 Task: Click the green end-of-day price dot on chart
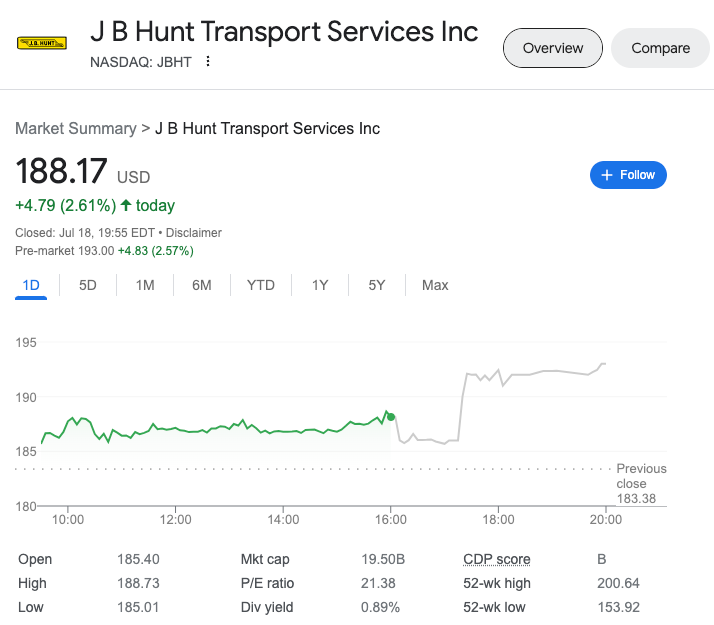click(x=391, y=417)
